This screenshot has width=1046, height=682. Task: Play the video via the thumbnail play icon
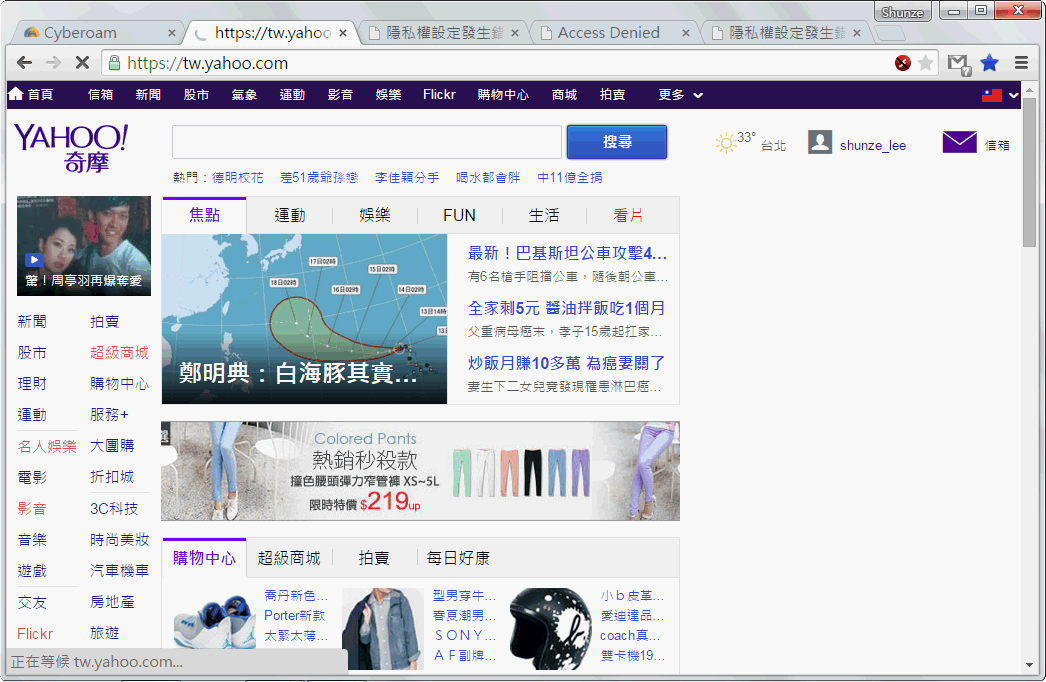34,260
